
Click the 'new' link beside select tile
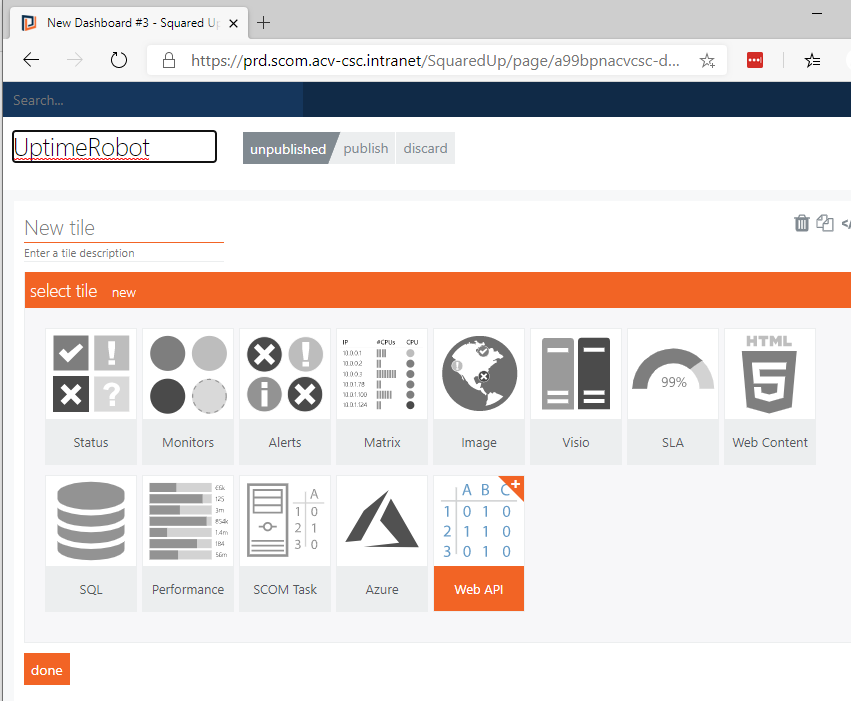click(x=124, y=292)
